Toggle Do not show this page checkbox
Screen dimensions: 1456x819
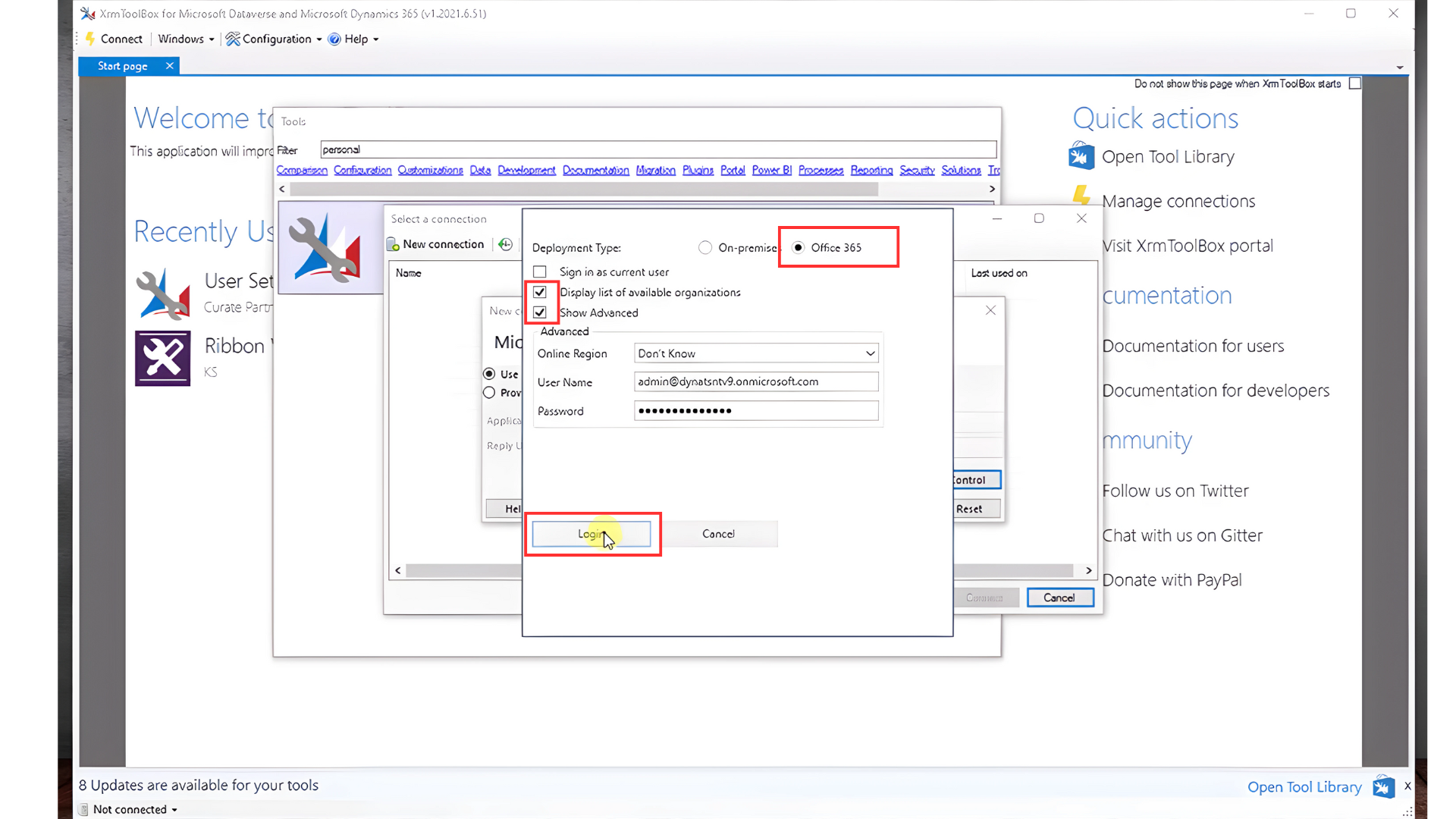pyautogui.click(x=1355, y=83)
